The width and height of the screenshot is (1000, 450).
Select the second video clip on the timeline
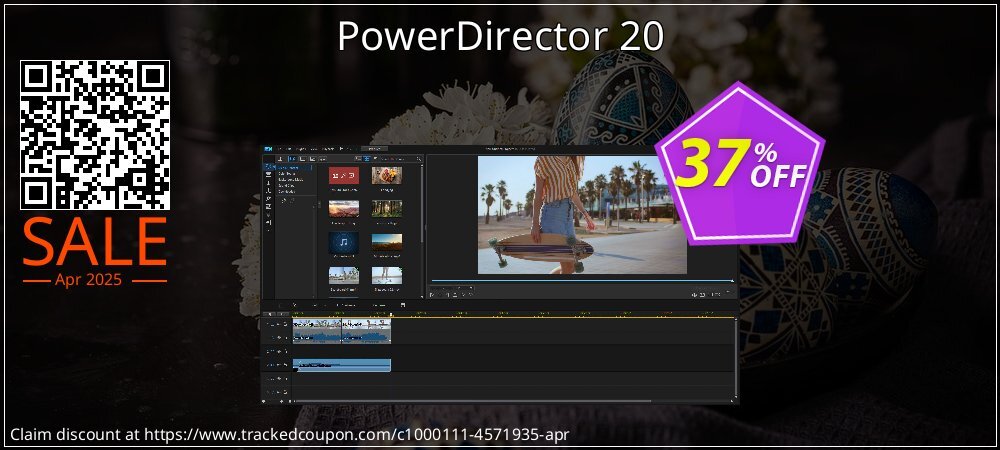click(x=366, y=331)
